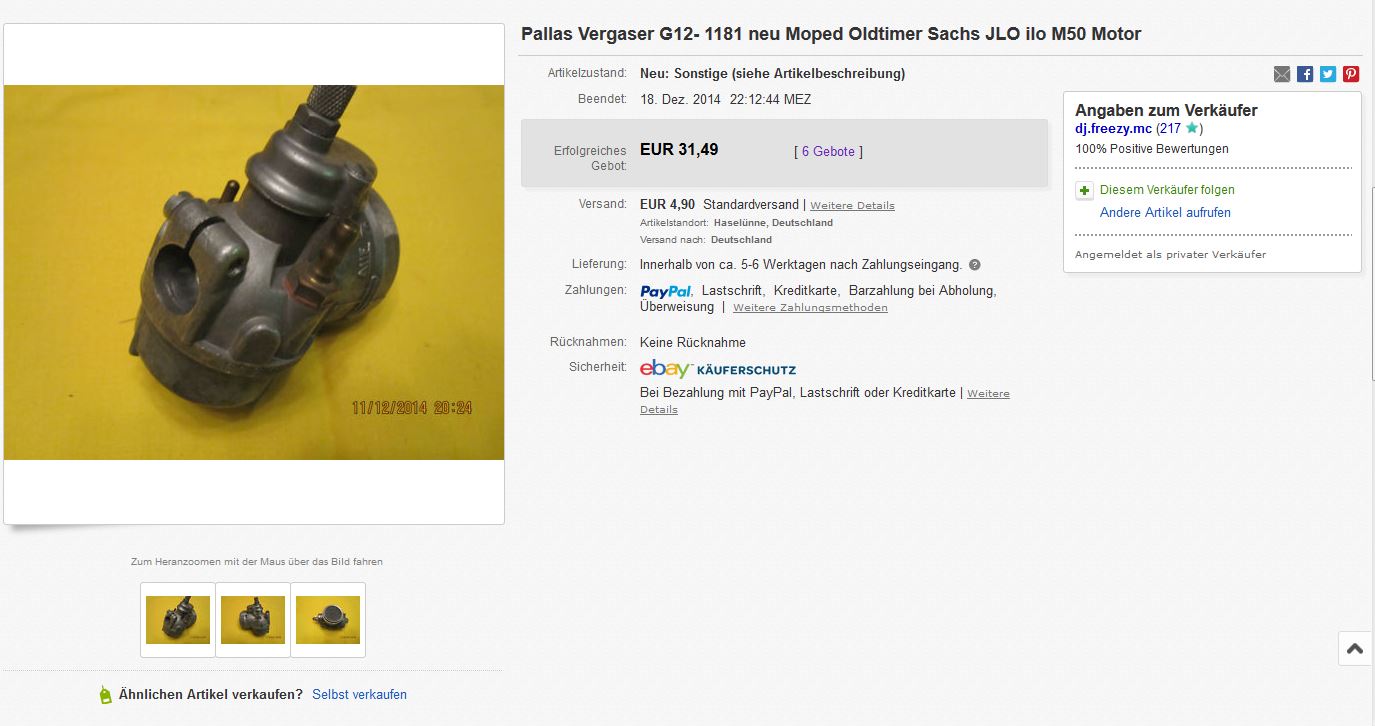
Task: Open seller profile dj.freezy.mc
Action: [1114, 129]
